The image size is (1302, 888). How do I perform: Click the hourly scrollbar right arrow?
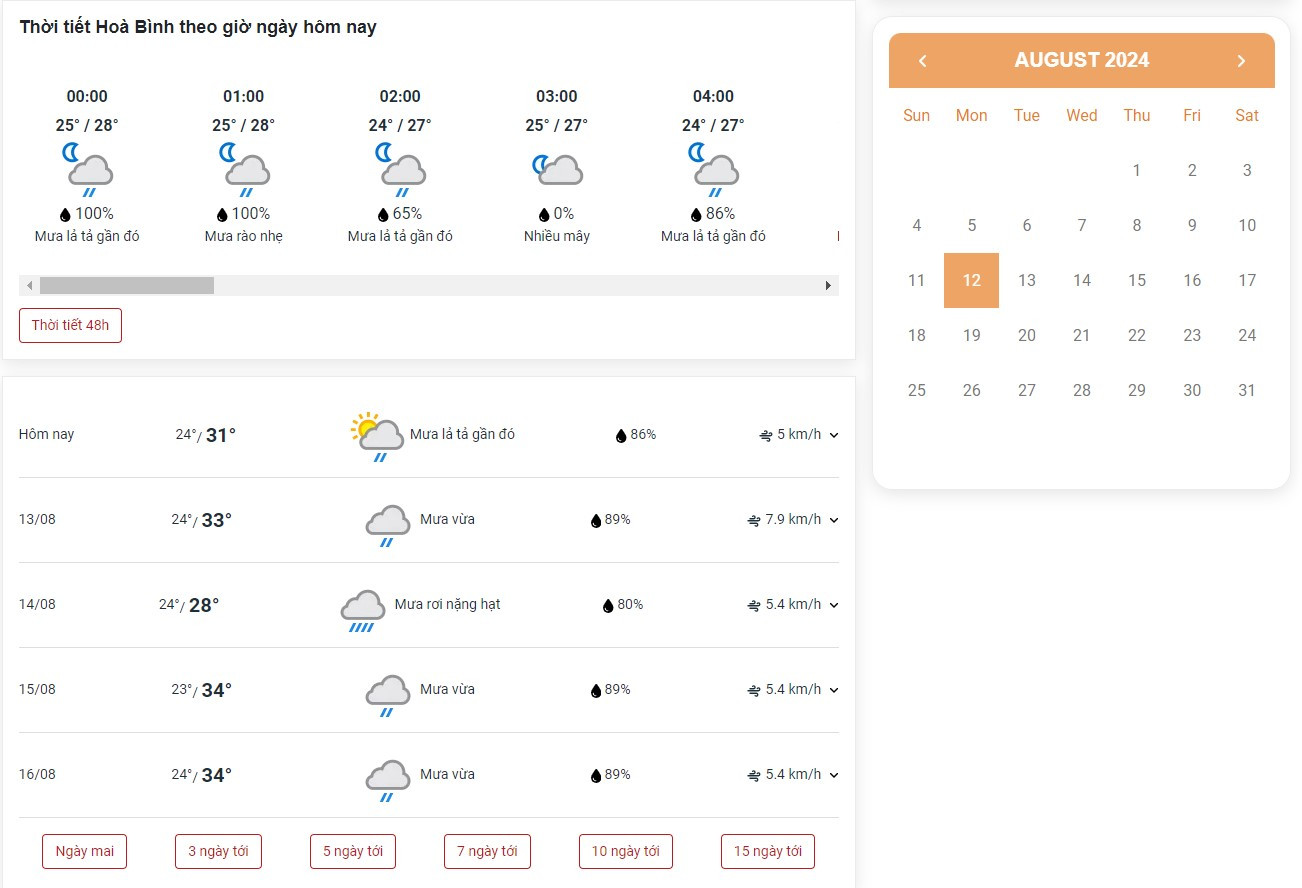pos(828,286)
